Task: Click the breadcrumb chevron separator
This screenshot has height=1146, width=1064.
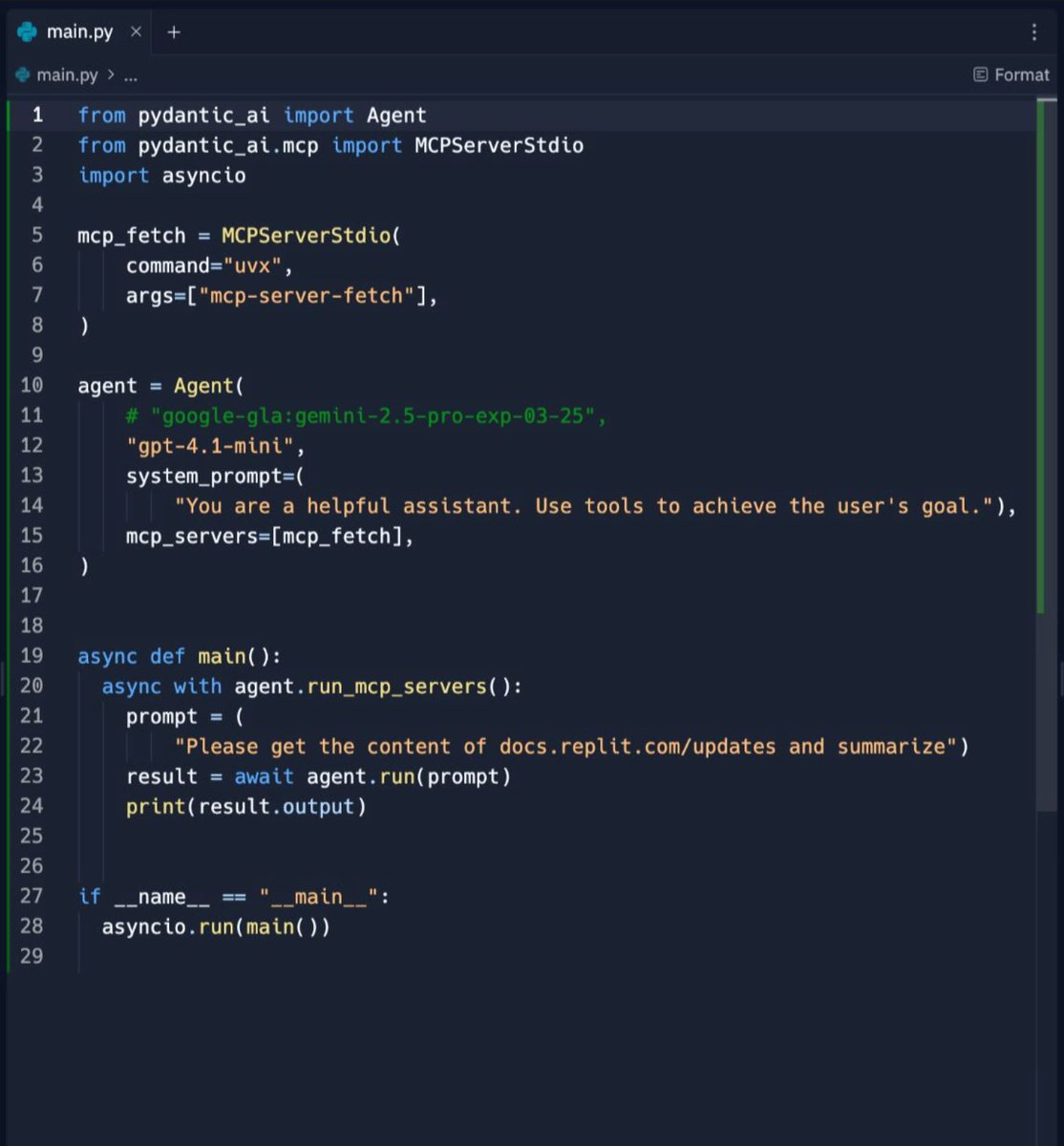Action: click(x=111, y=74)
